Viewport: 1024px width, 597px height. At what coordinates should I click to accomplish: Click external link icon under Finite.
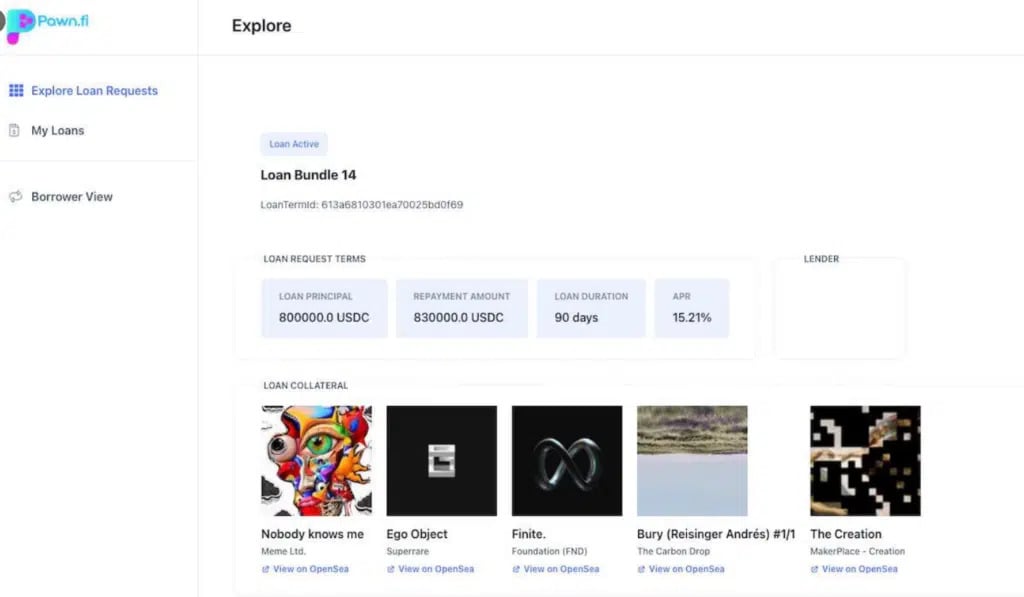click(516, 570)
